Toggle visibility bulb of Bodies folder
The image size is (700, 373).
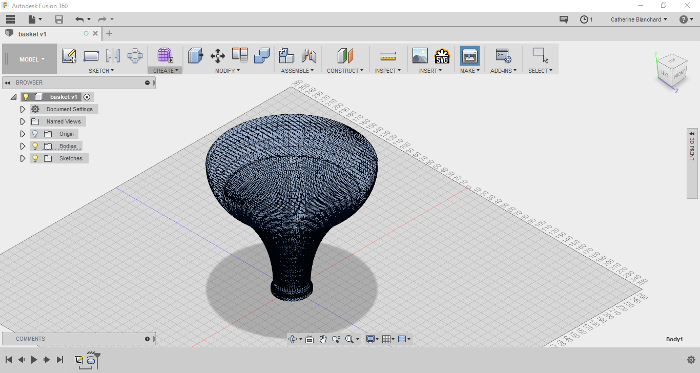tap(35, 146)
